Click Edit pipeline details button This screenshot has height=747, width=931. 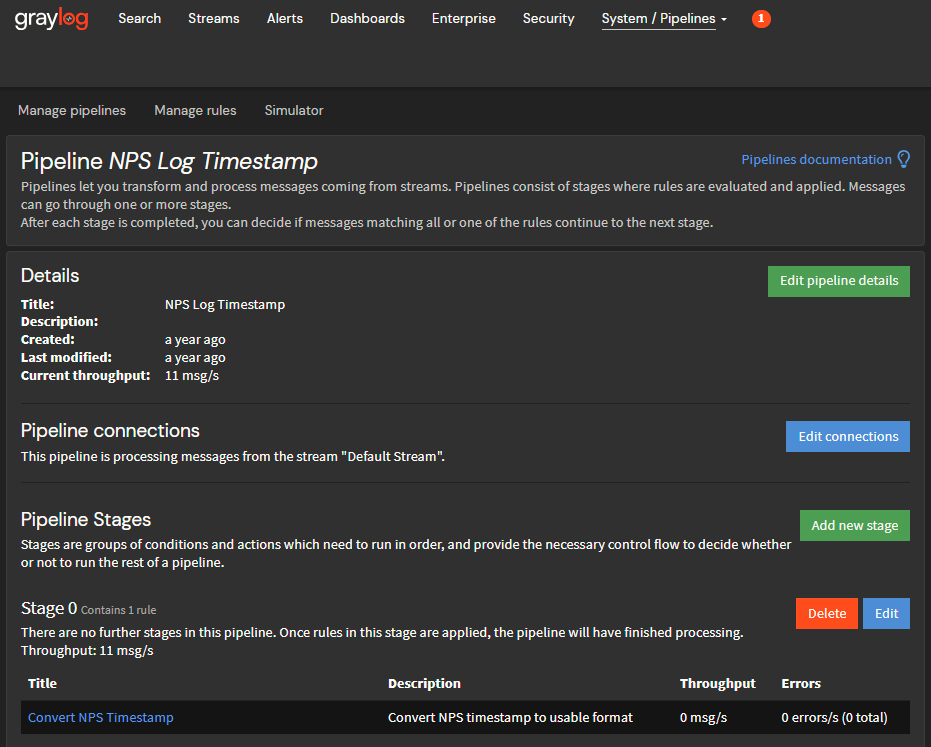pyautogui.click(x=838, y=281)
